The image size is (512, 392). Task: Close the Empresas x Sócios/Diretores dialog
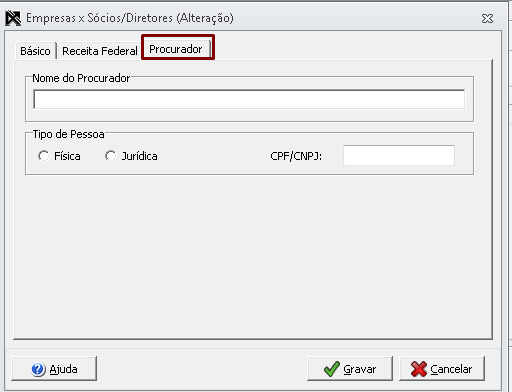coord(487,19)
